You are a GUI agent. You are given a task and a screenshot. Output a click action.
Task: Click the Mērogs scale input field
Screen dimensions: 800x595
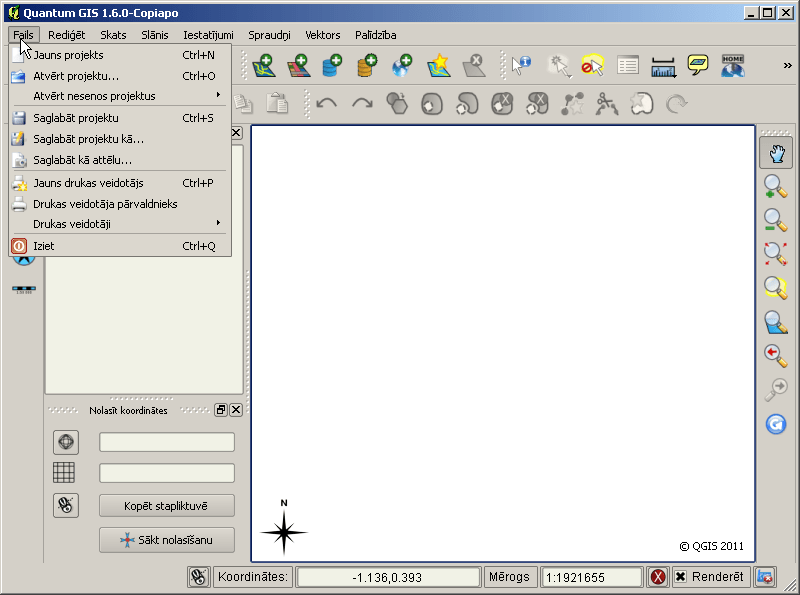point(592,577)
